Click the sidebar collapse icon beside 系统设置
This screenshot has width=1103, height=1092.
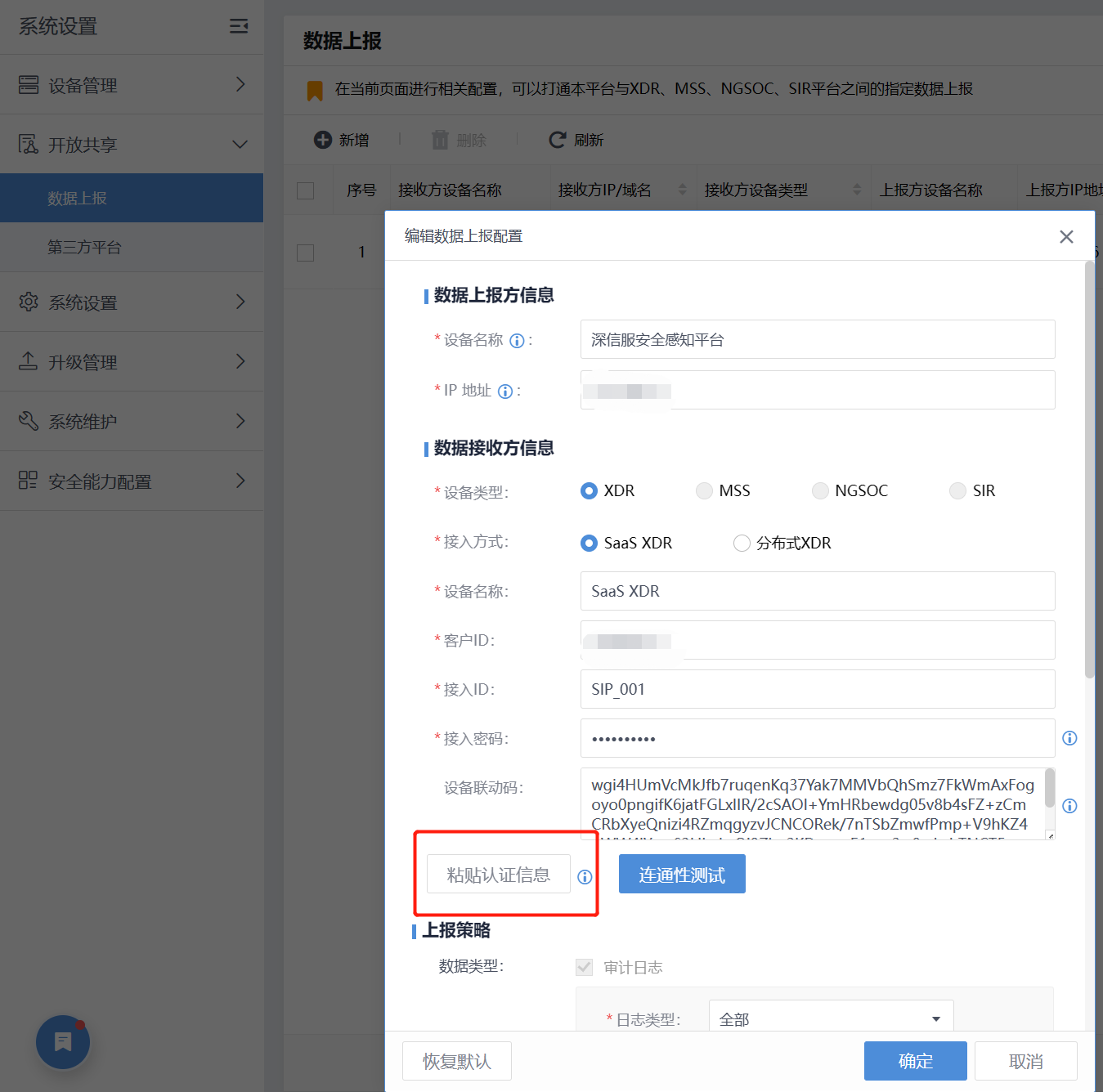[238, 25]
